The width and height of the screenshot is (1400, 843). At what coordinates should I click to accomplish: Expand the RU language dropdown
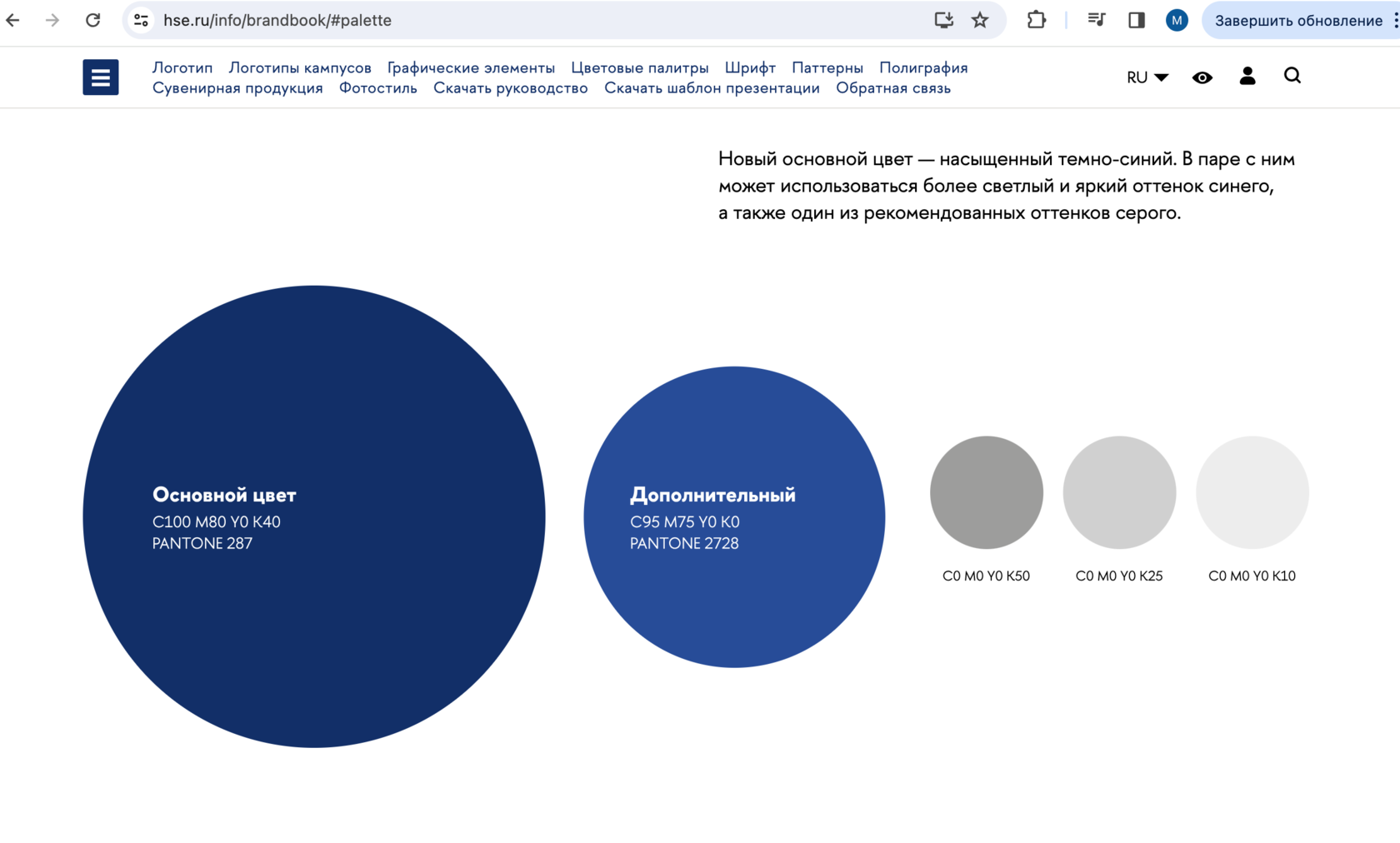(x=1147, y=77)
